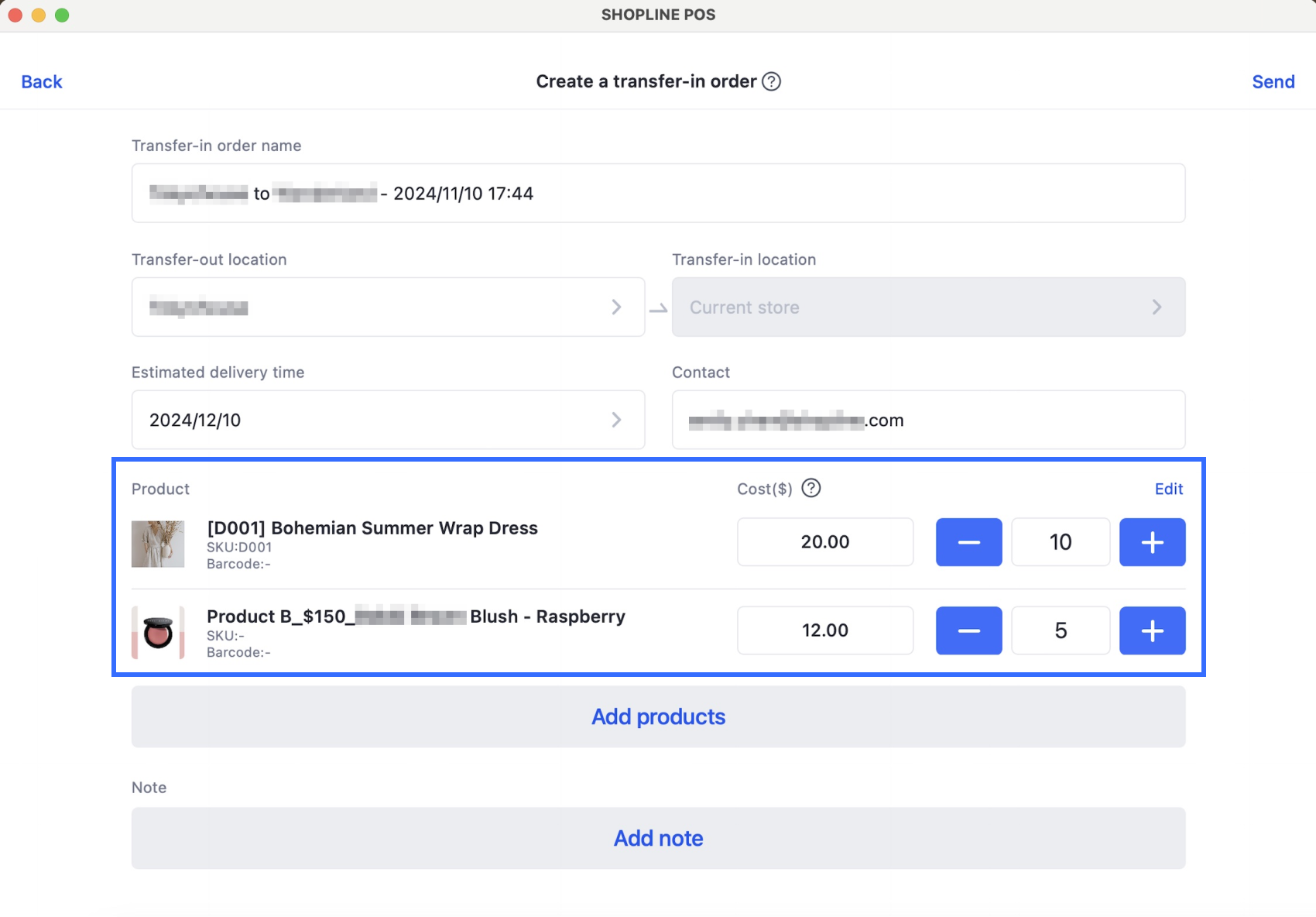This screenshot has height=917, width=1316.
Task: Go Back to the previous screen
Action: (x=42, y=82)
